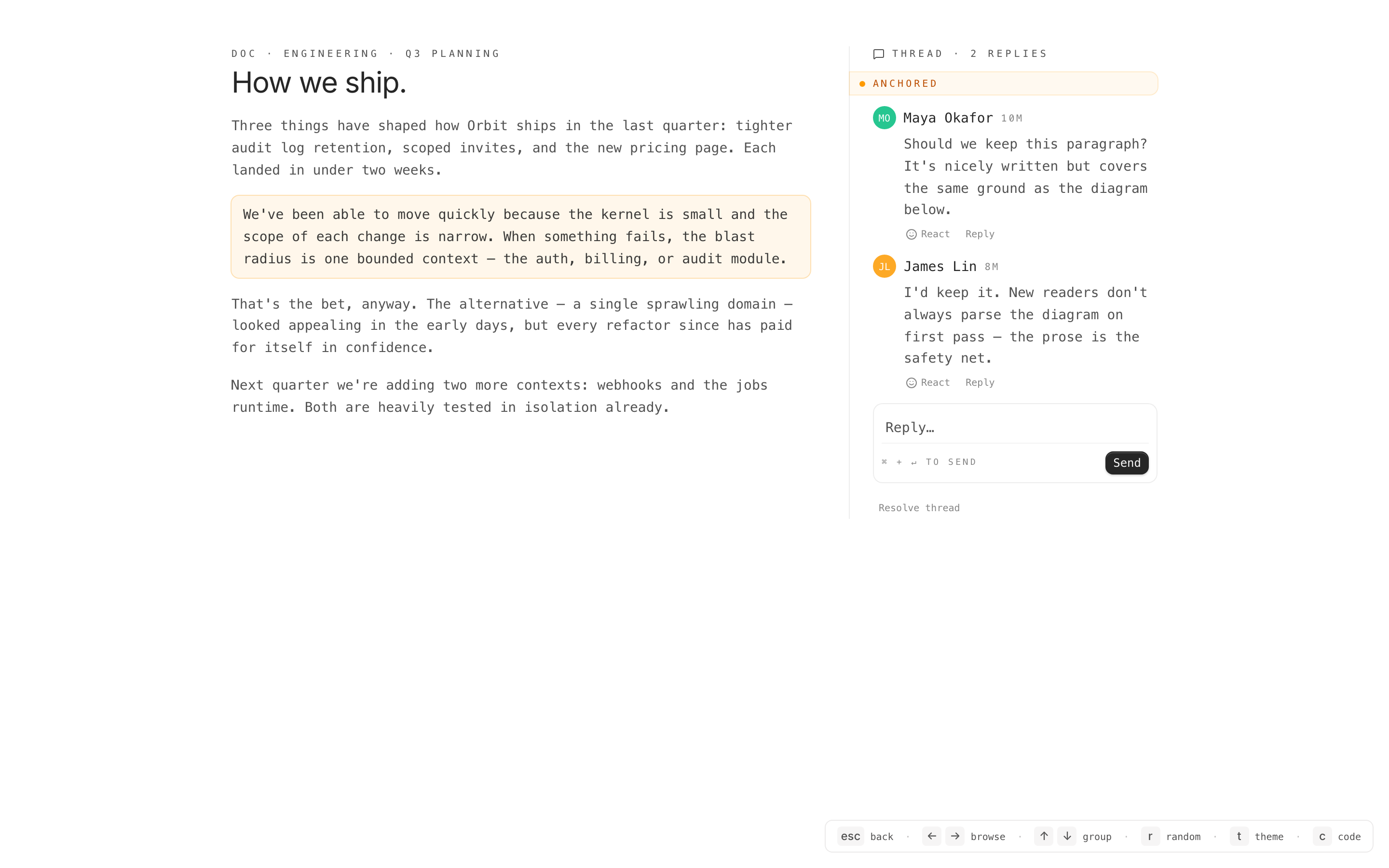Toggle theme with the t key
The width and height of the screenshot is (1389, 868).
[1239, 837]
